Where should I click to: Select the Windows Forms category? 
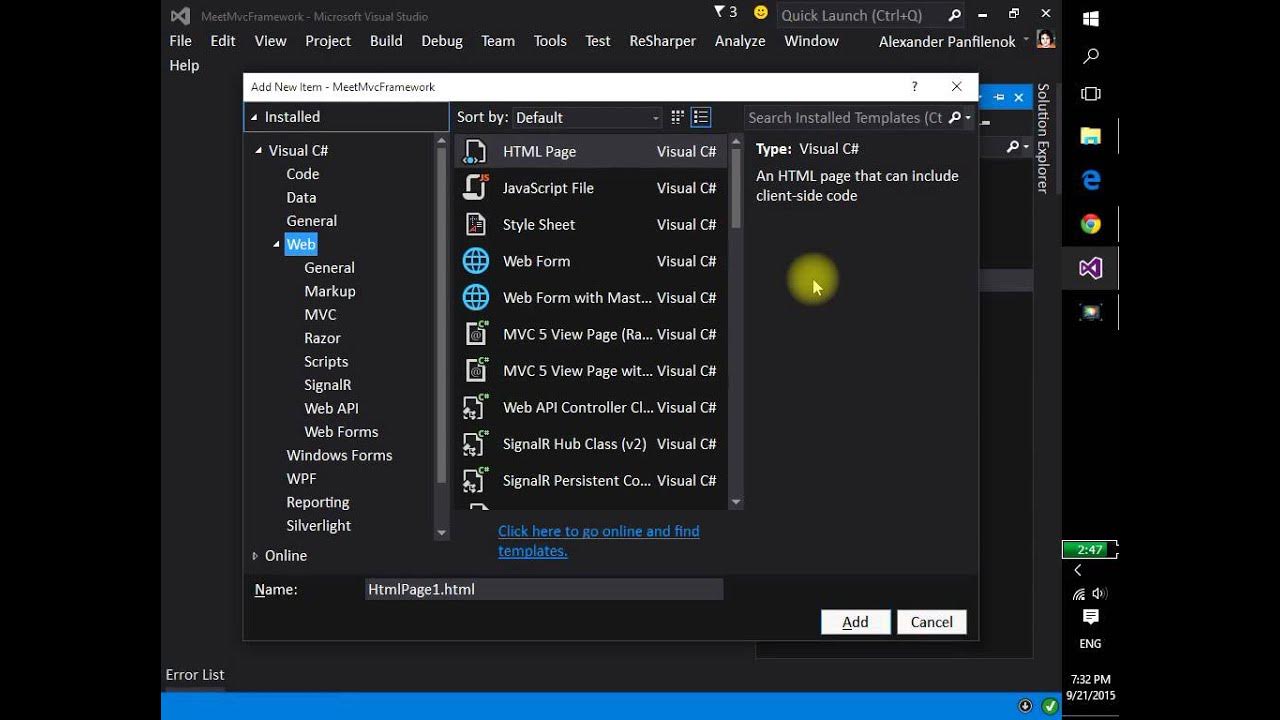(x=339, y=456)
